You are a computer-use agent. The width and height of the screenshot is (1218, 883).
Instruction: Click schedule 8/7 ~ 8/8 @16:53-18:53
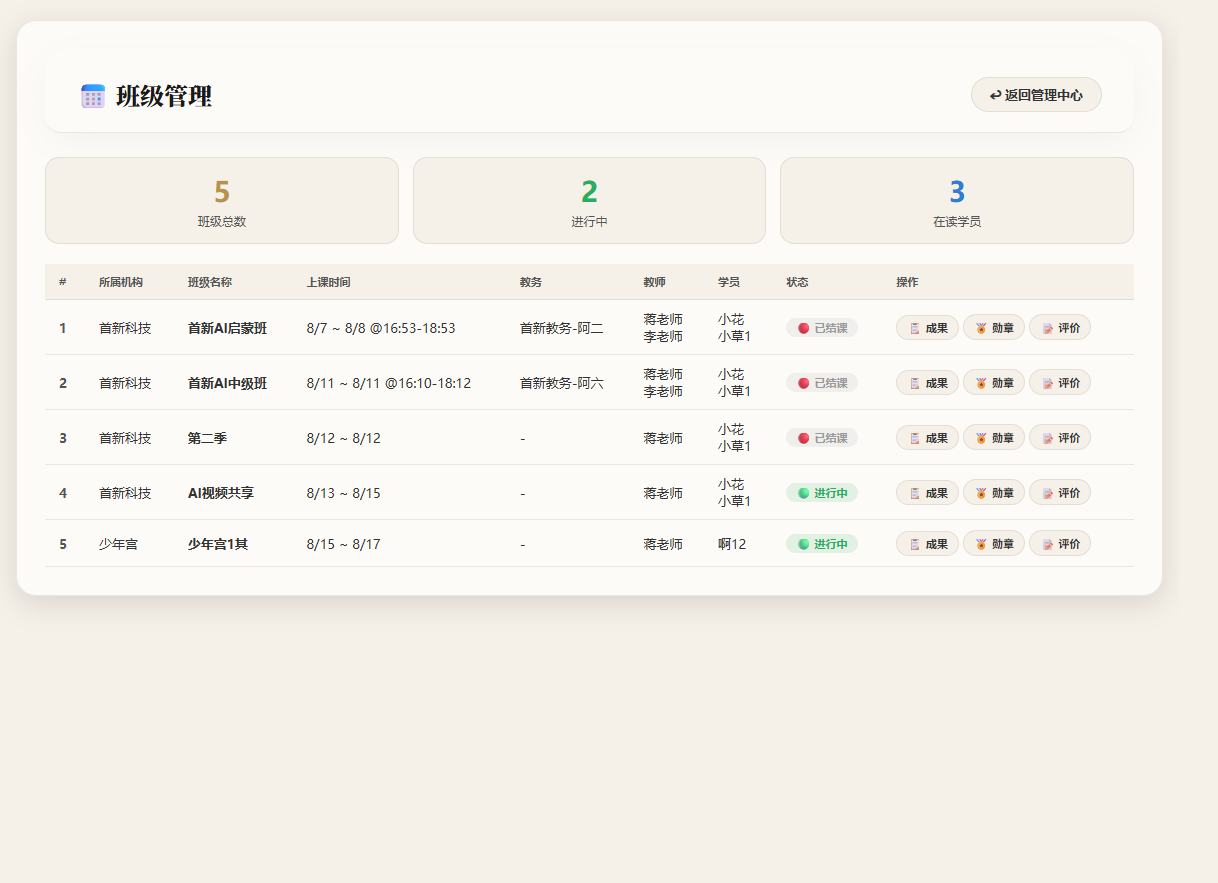[381, 328]
